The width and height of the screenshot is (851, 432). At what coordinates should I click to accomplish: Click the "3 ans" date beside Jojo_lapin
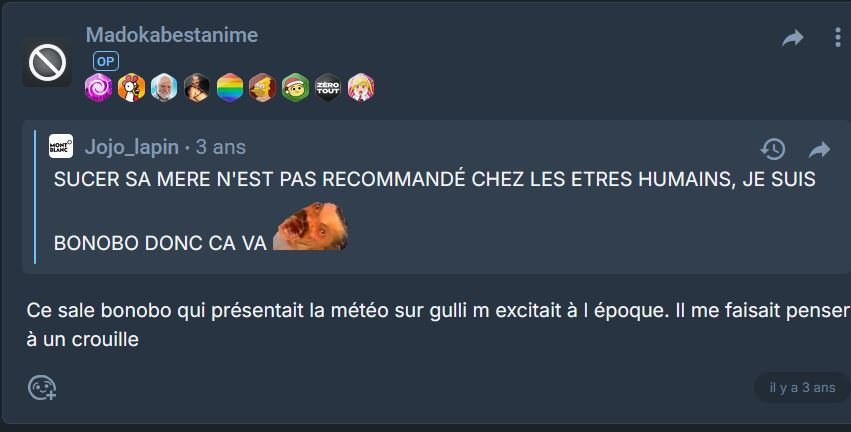221,147
